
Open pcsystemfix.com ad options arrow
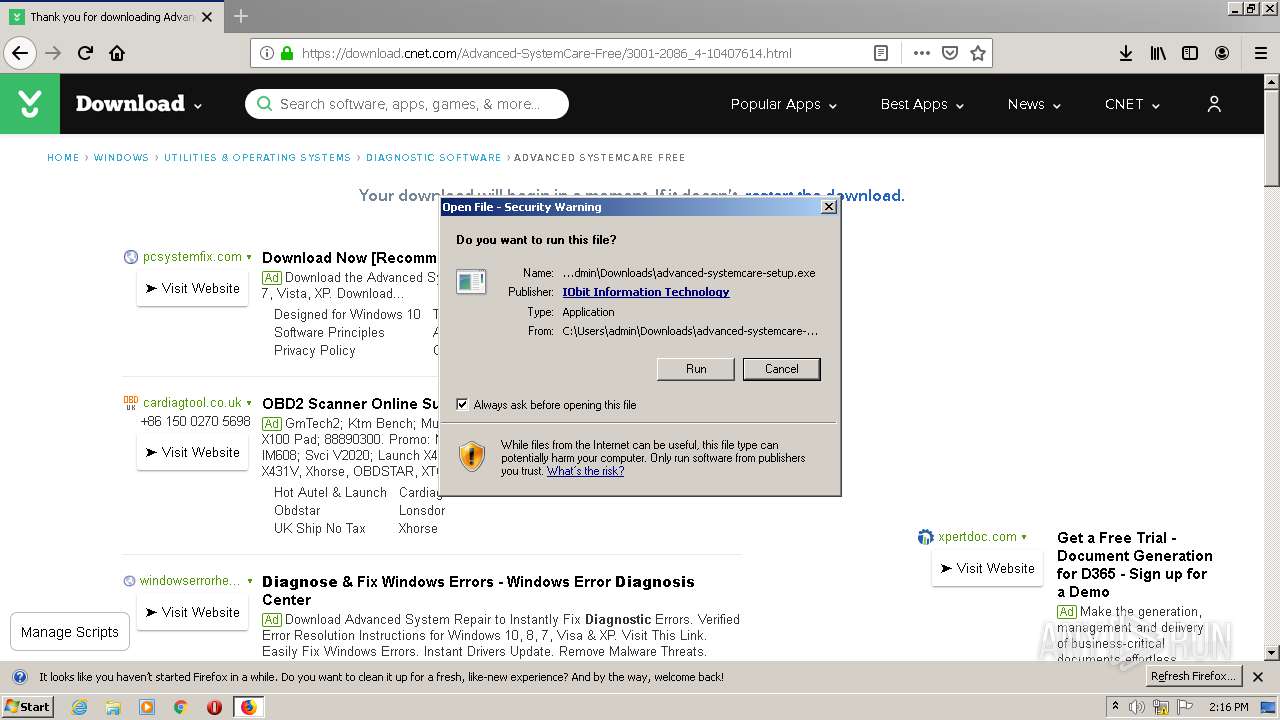point(249,257)
